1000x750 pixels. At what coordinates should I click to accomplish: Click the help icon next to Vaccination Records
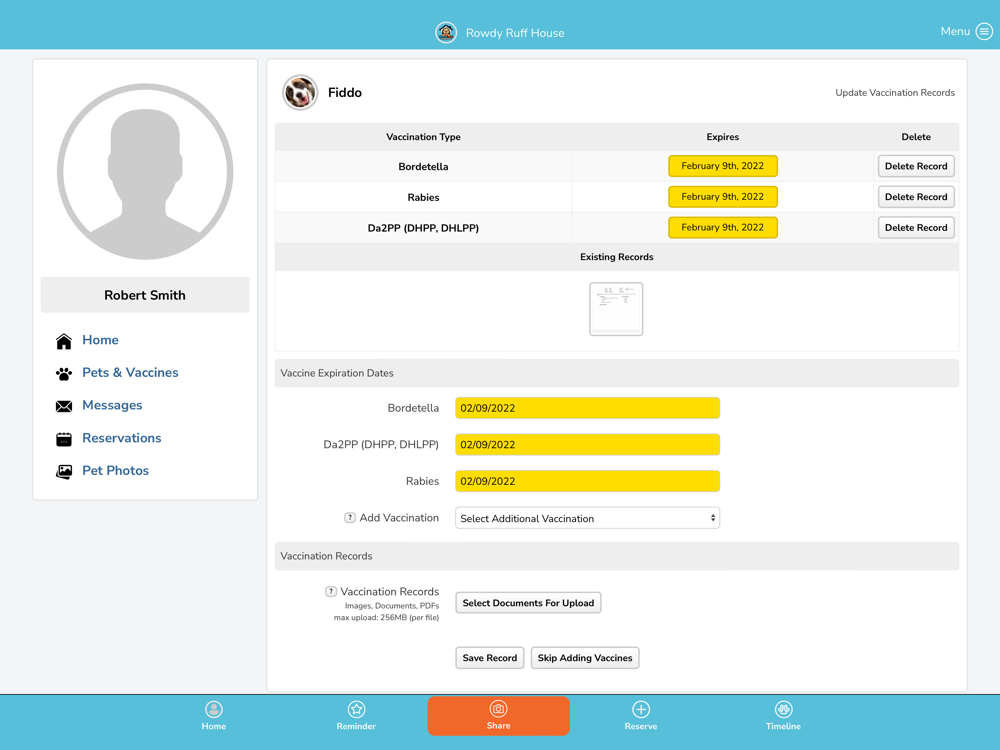click(330, 591)
